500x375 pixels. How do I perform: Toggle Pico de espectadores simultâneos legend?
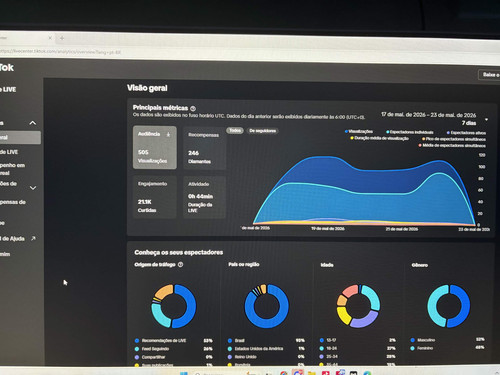tap(454, 139)
